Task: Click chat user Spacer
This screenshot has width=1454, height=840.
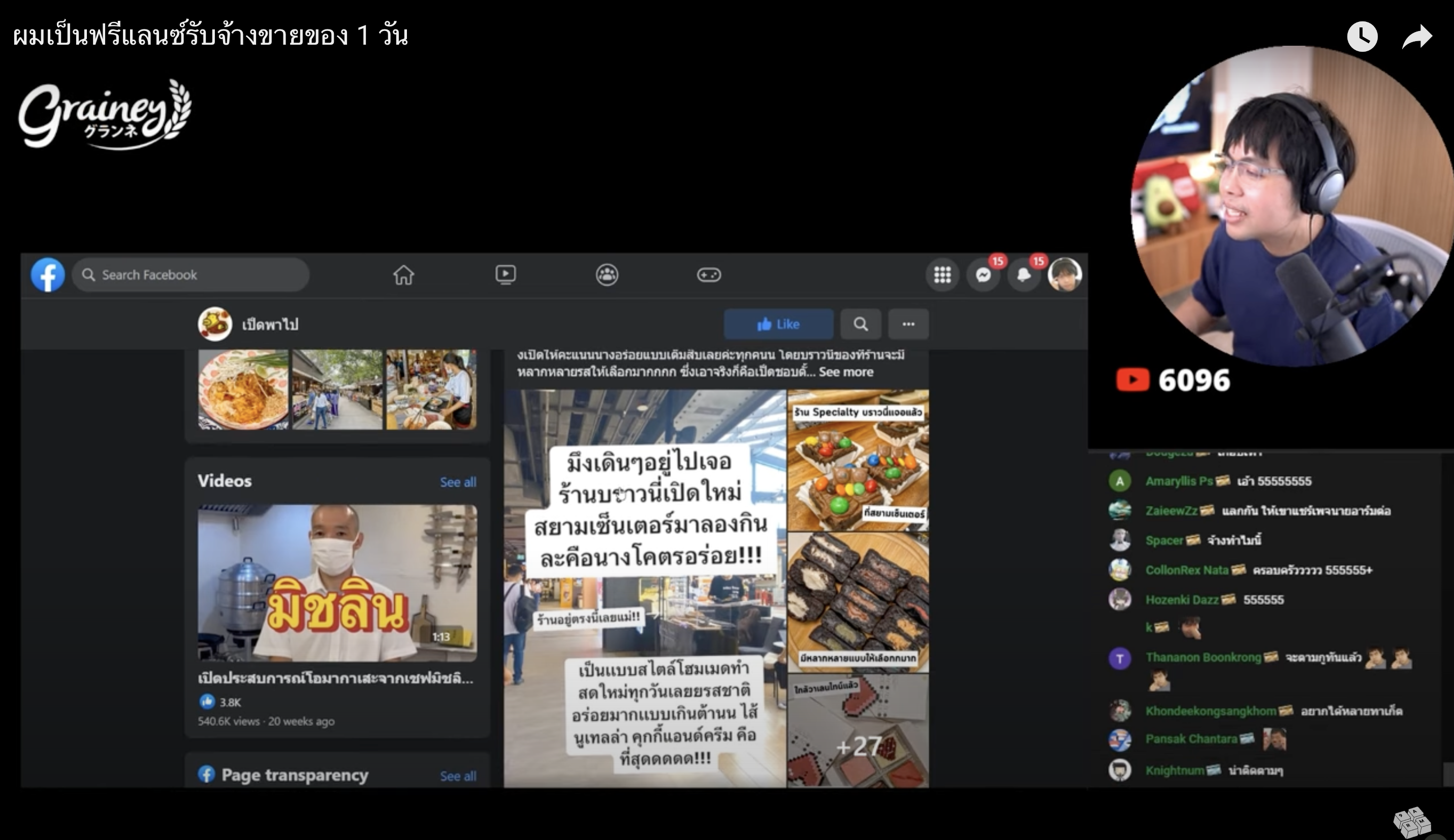Action: (x=1164, y=540)
